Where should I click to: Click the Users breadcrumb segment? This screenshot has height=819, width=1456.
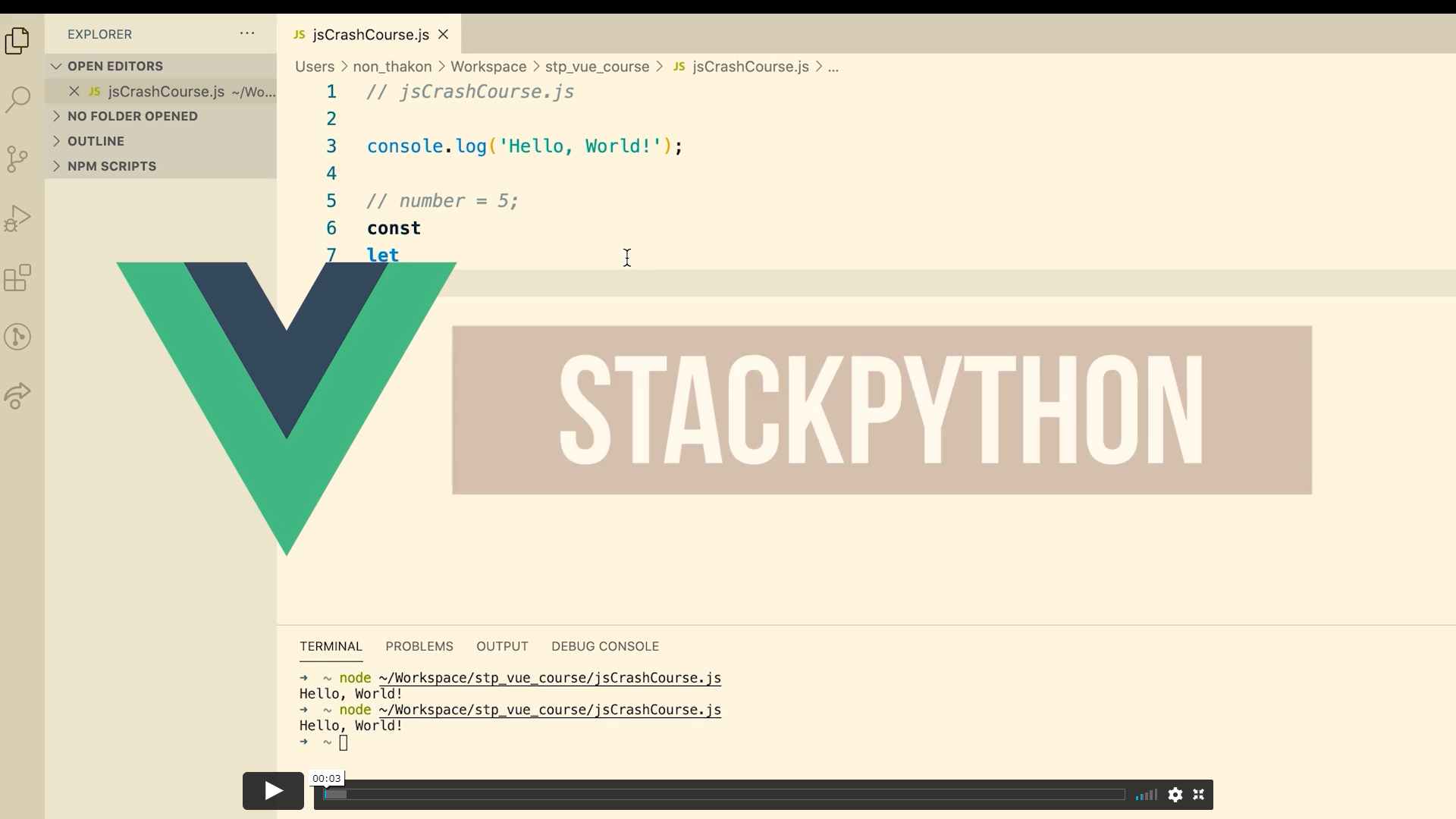point(315,67)
